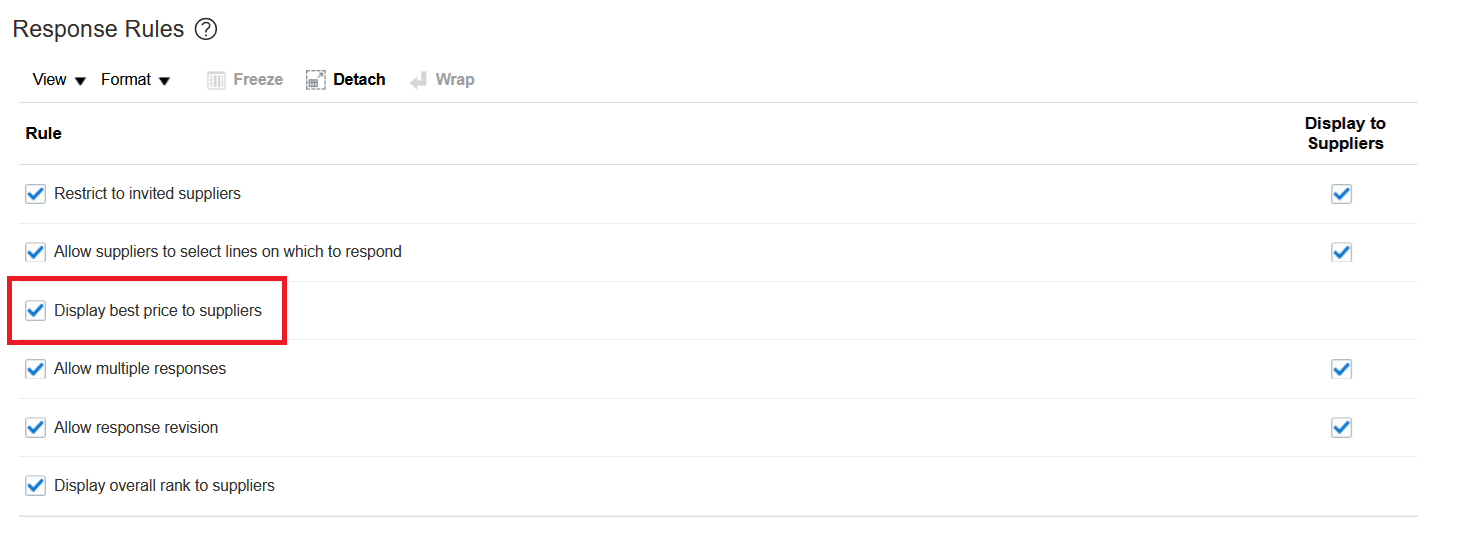
Task: Uncheck Restrict to invited suppliers rule
Action: click(36, 194)
